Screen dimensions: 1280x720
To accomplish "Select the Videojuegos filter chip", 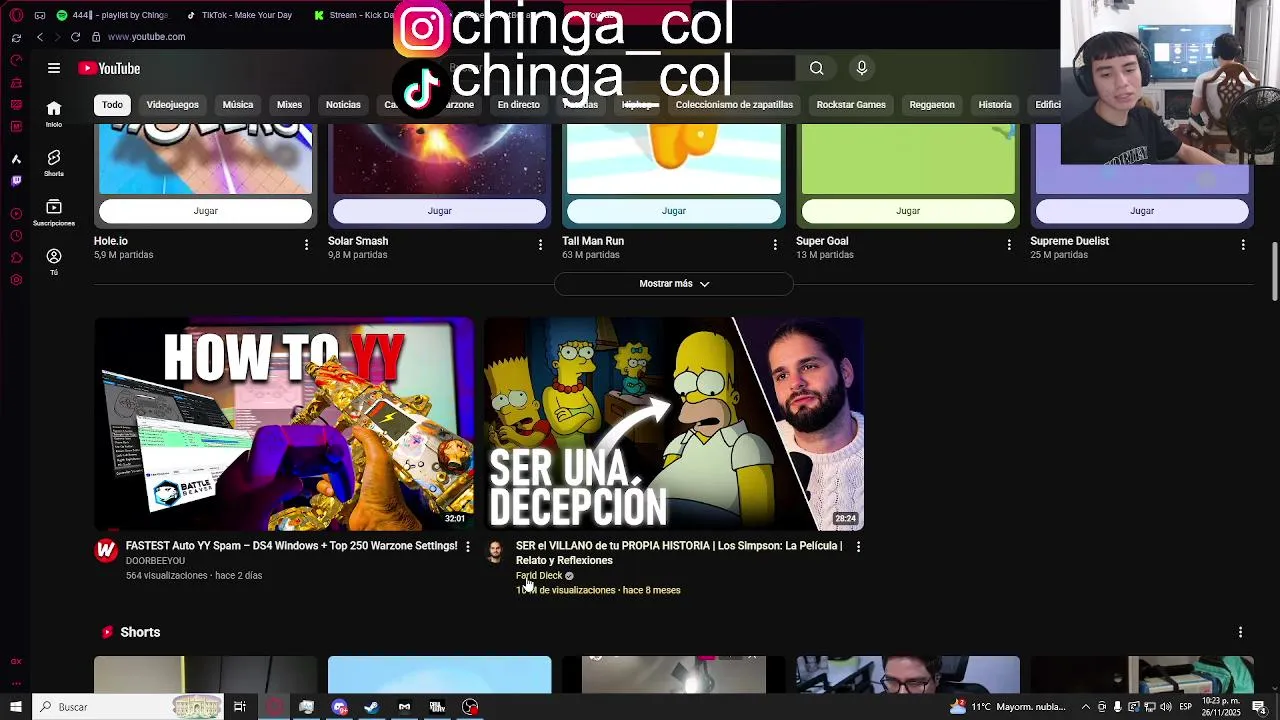I will pyautogui.click(x=173, y=105).
